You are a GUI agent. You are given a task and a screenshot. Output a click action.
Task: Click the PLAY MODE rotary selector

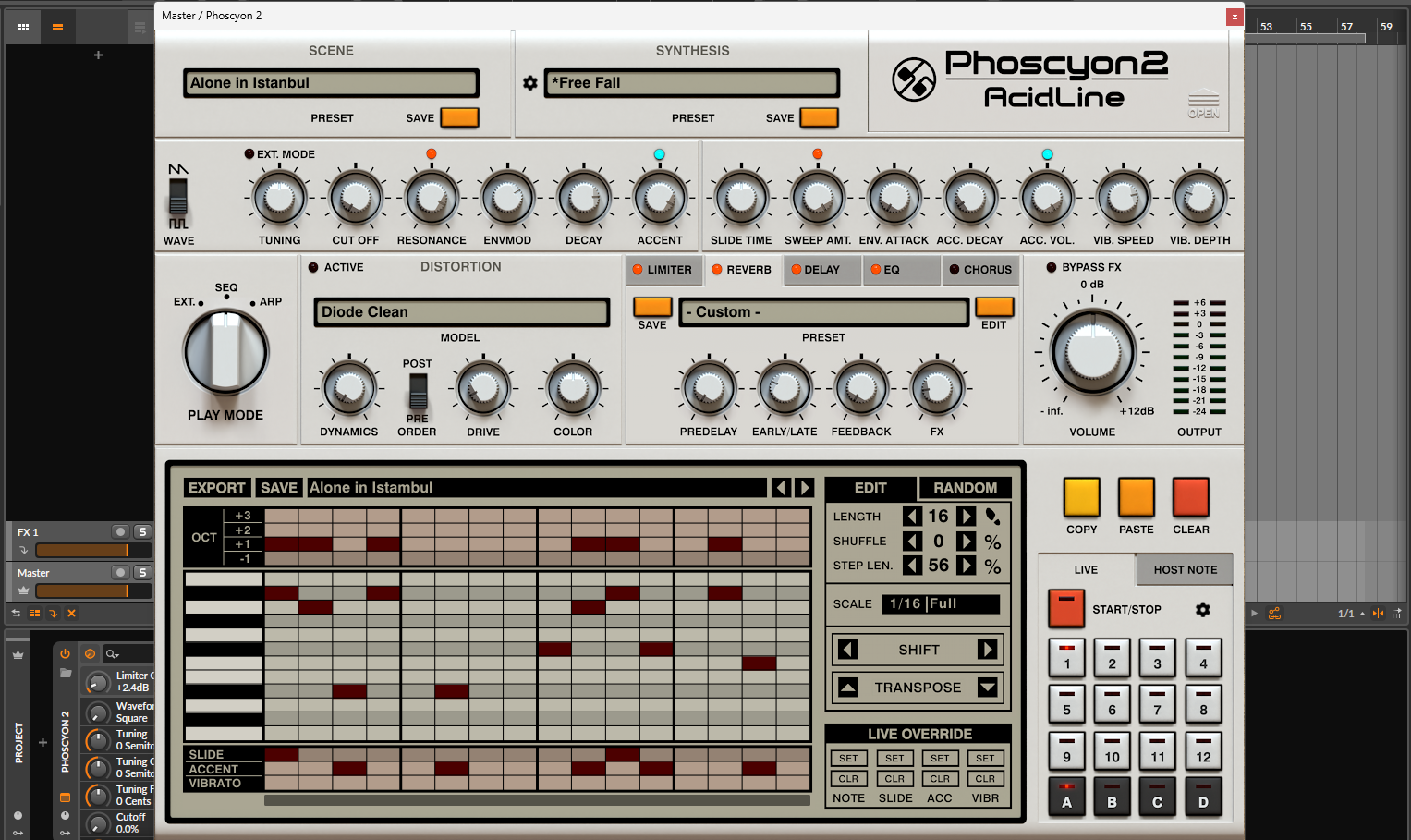coord(225,352)
